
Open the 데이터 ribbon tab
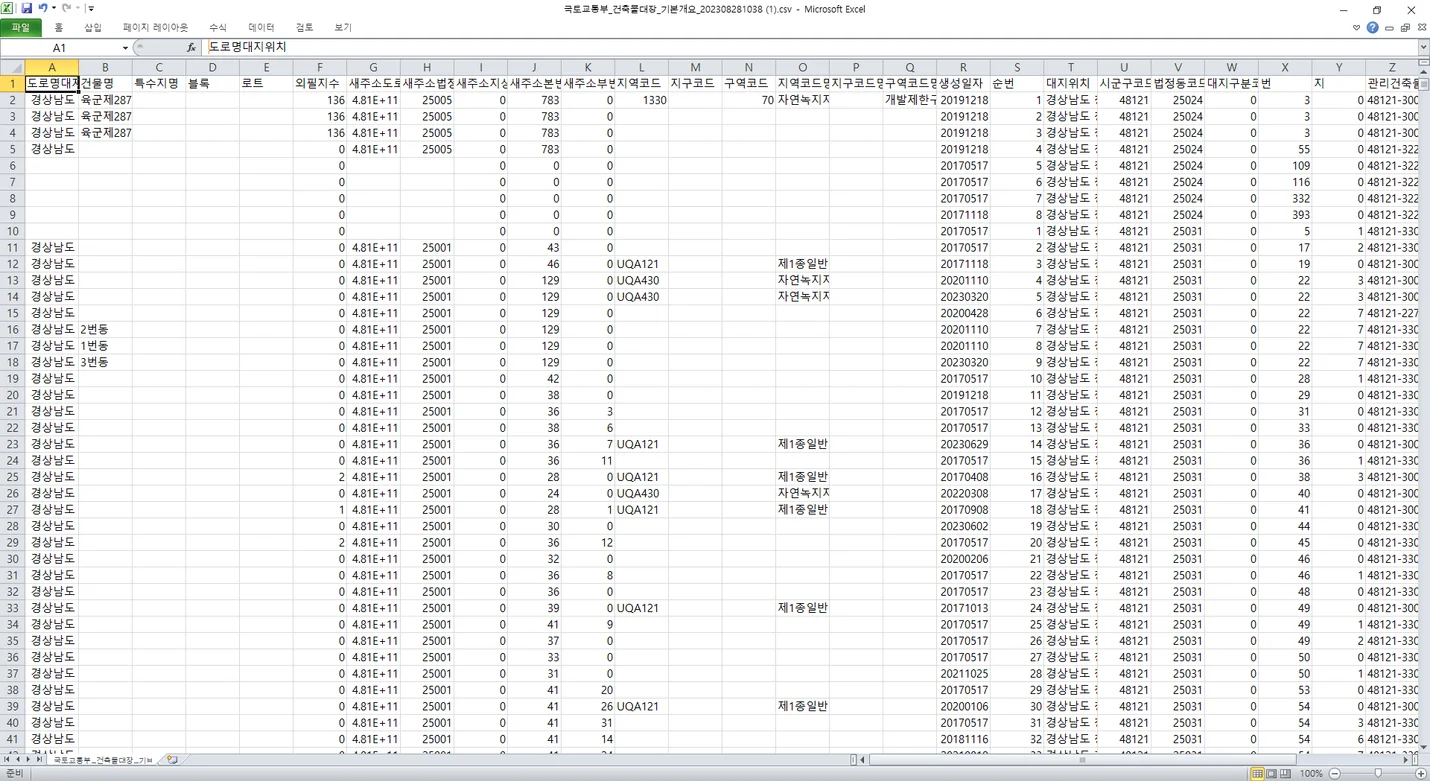click(x=261, y=27)
